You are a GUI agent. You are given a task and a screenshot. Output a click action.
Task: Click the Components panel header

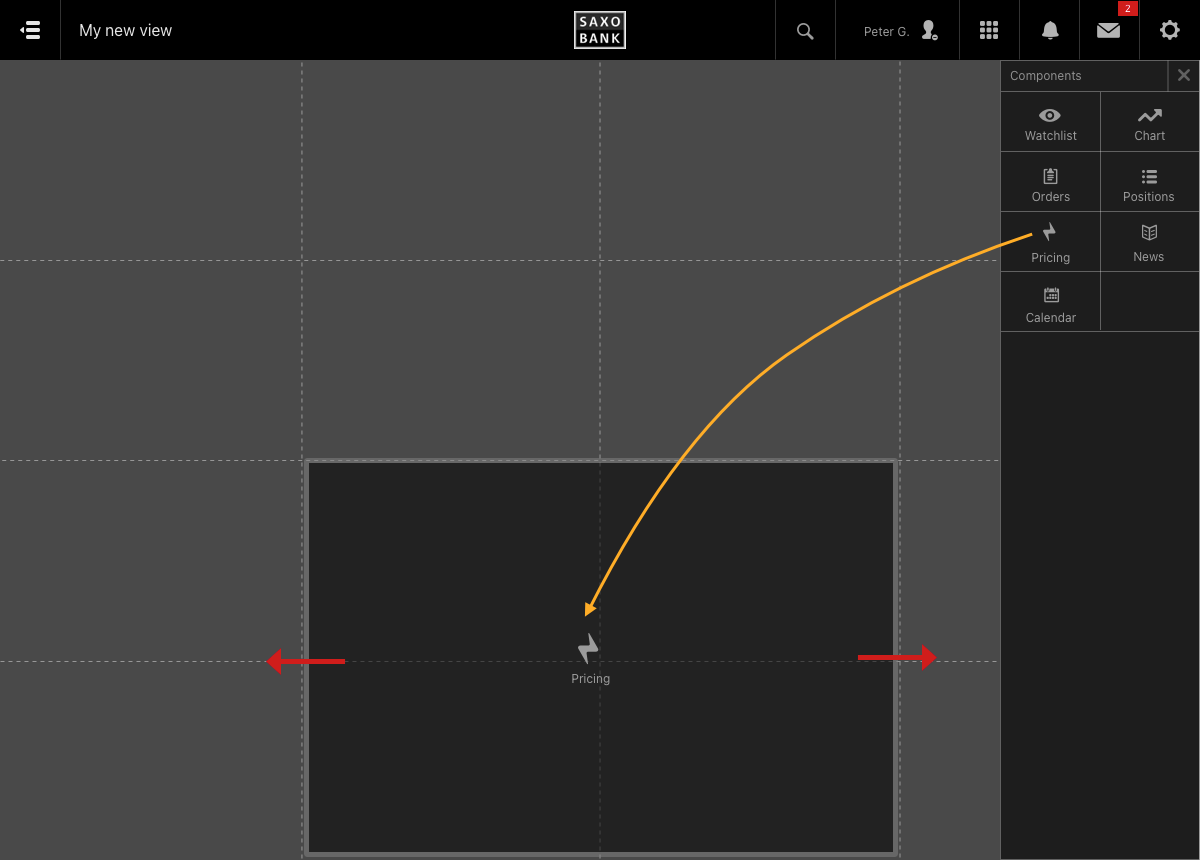[x=1046, y=76]
